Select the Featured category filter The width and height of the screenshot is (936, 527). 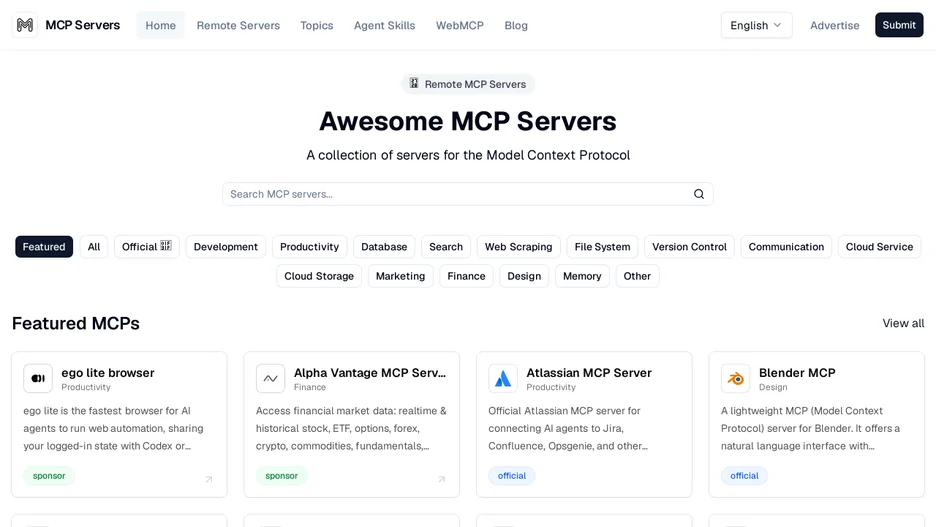pos(44,246)
